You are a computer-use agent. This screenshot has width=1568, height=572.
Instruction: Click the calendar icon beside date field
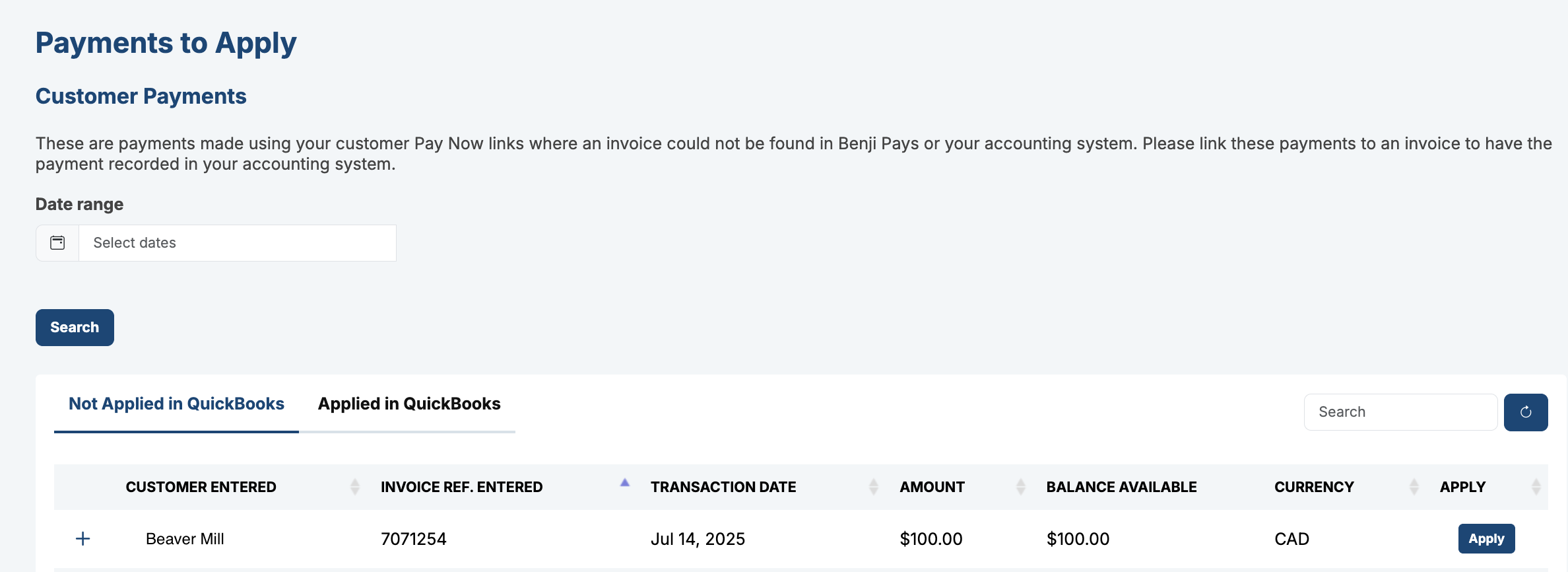pyautogui.click(x=57, y=243)
